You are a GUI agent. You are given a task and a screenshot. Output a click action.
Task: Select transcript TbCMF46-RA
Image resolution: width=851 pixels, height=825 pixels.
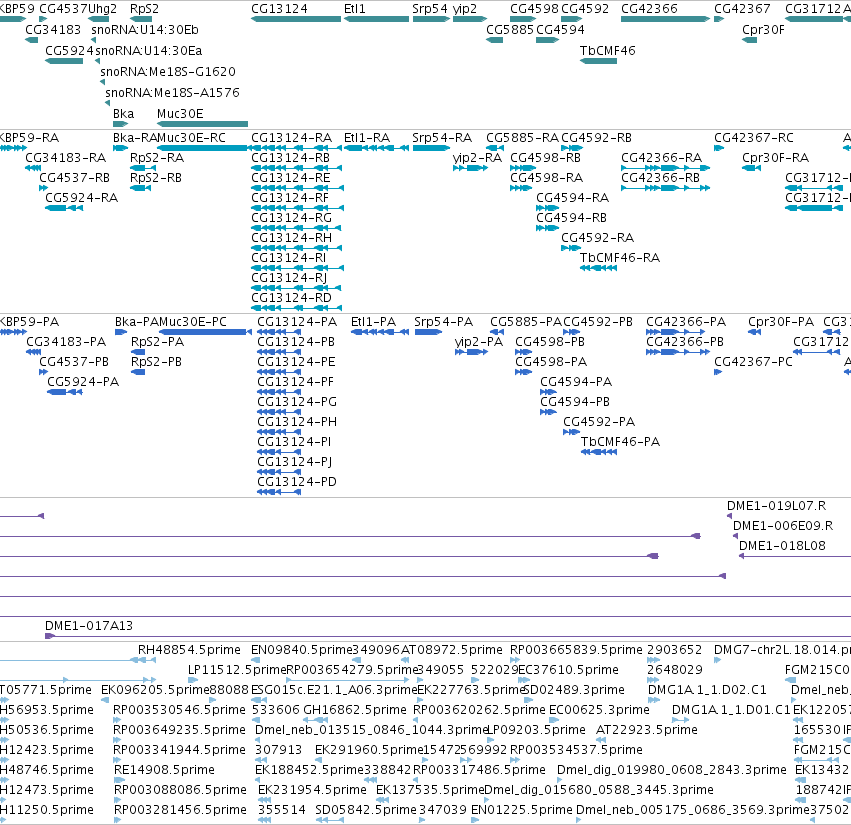(x=598, y=268)
